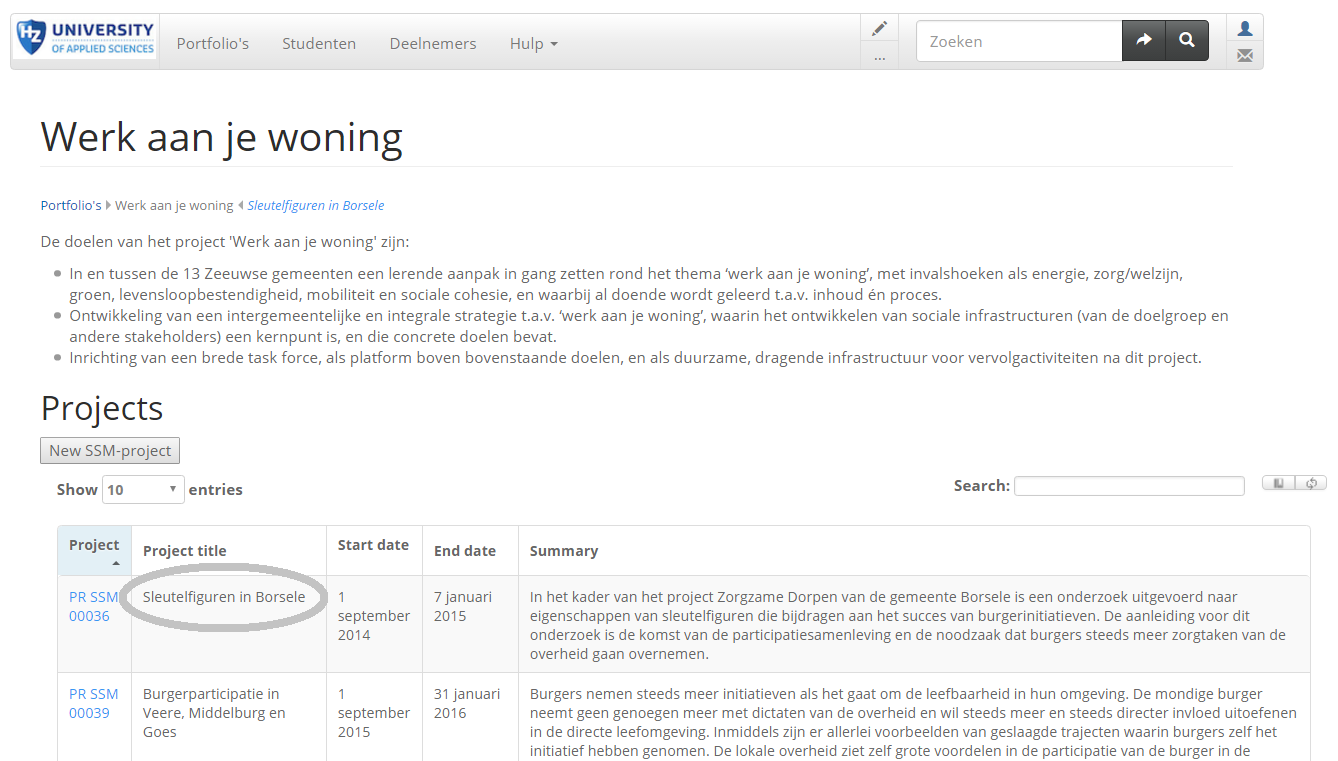Click the pencil edit icon
This screenshot has width=1338, height=761.
879,27
